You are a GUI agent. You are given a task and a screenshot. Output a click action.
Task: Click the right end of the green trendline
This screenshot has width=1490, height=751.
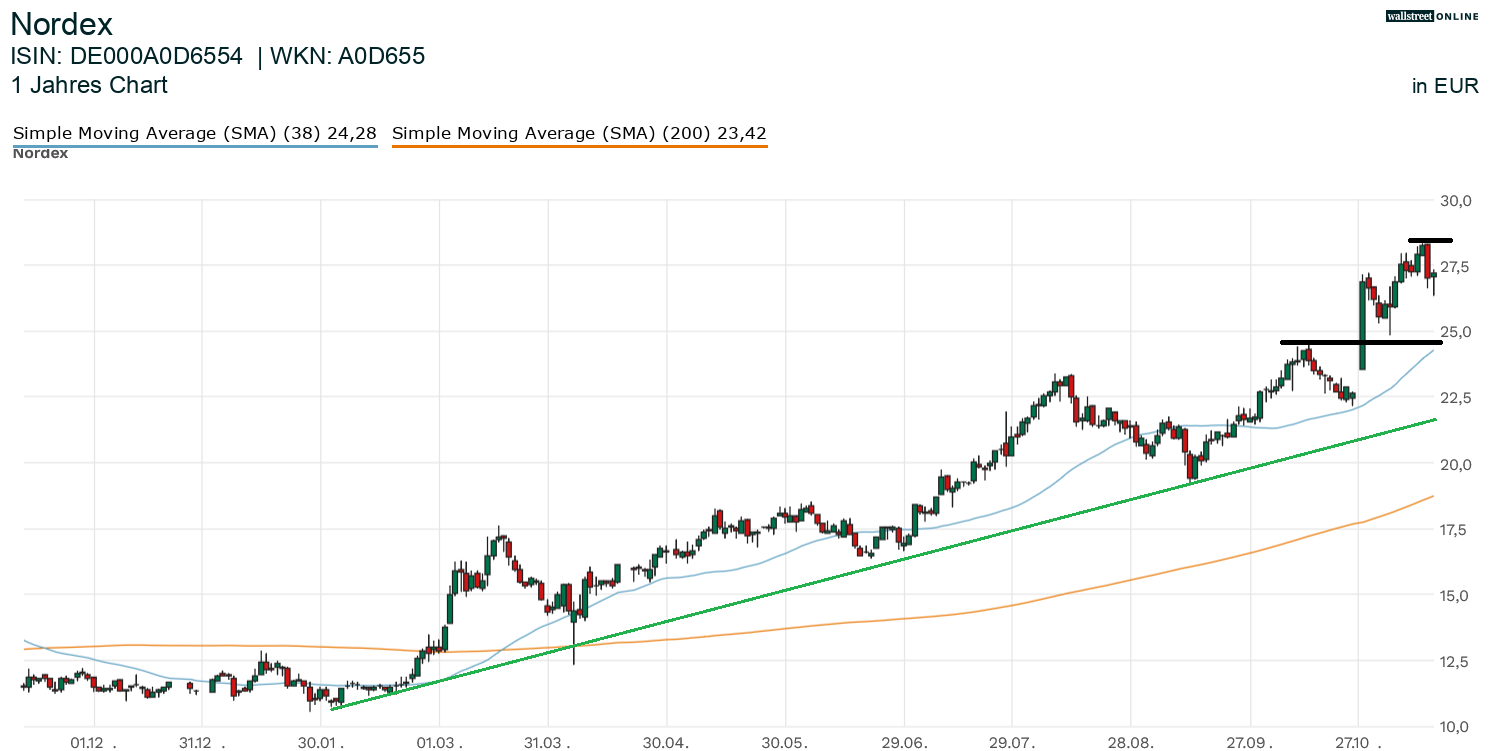pyautogui.click(x=1434, y=420)
